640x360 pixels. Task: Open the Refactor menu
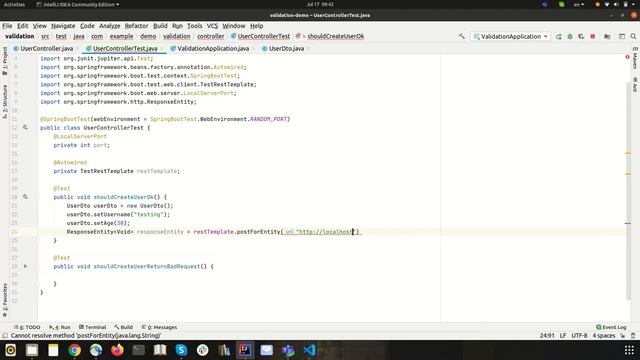pos(136,26)
